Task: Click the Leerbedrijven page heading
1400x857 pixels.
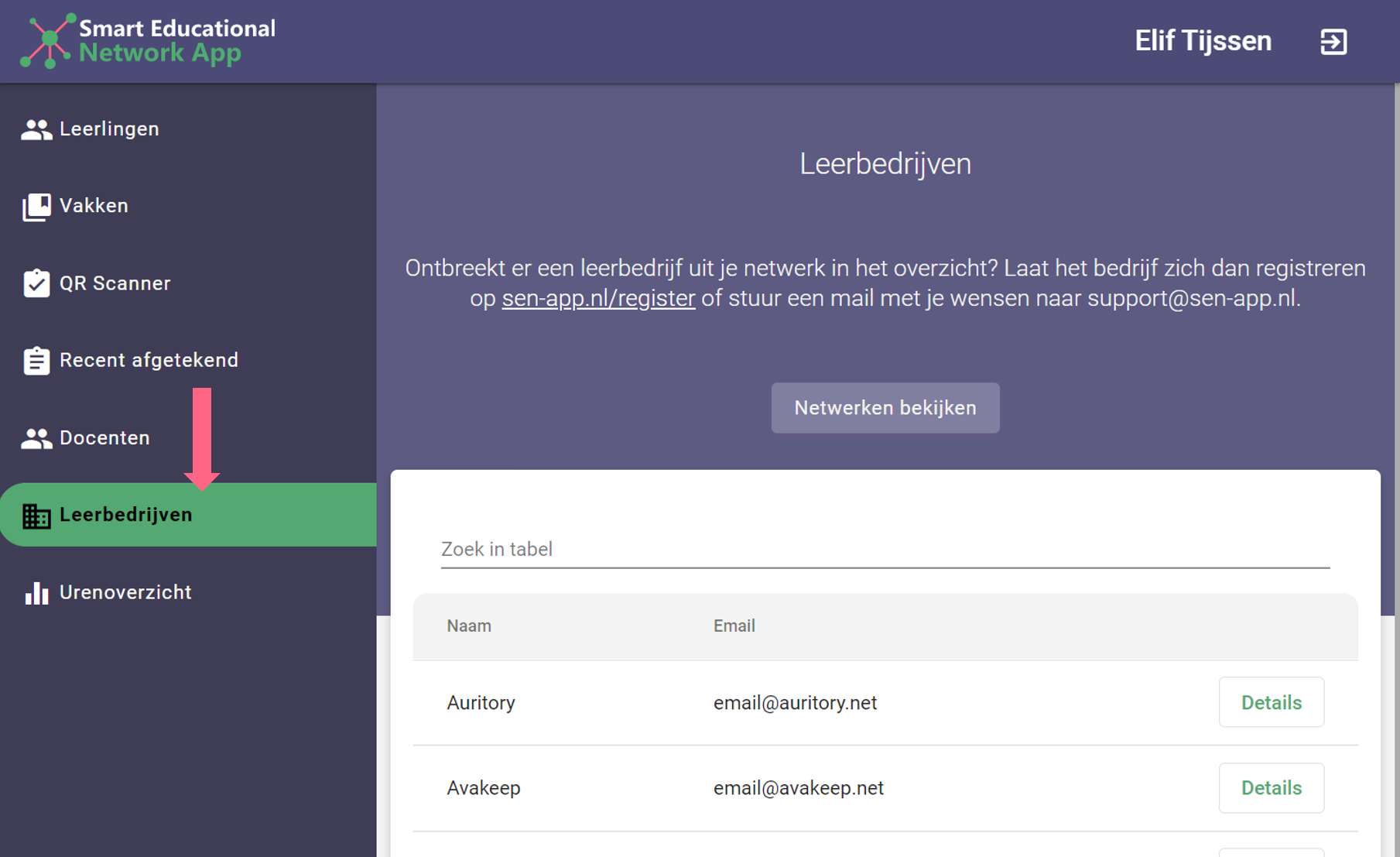Action: coord(885,164)
